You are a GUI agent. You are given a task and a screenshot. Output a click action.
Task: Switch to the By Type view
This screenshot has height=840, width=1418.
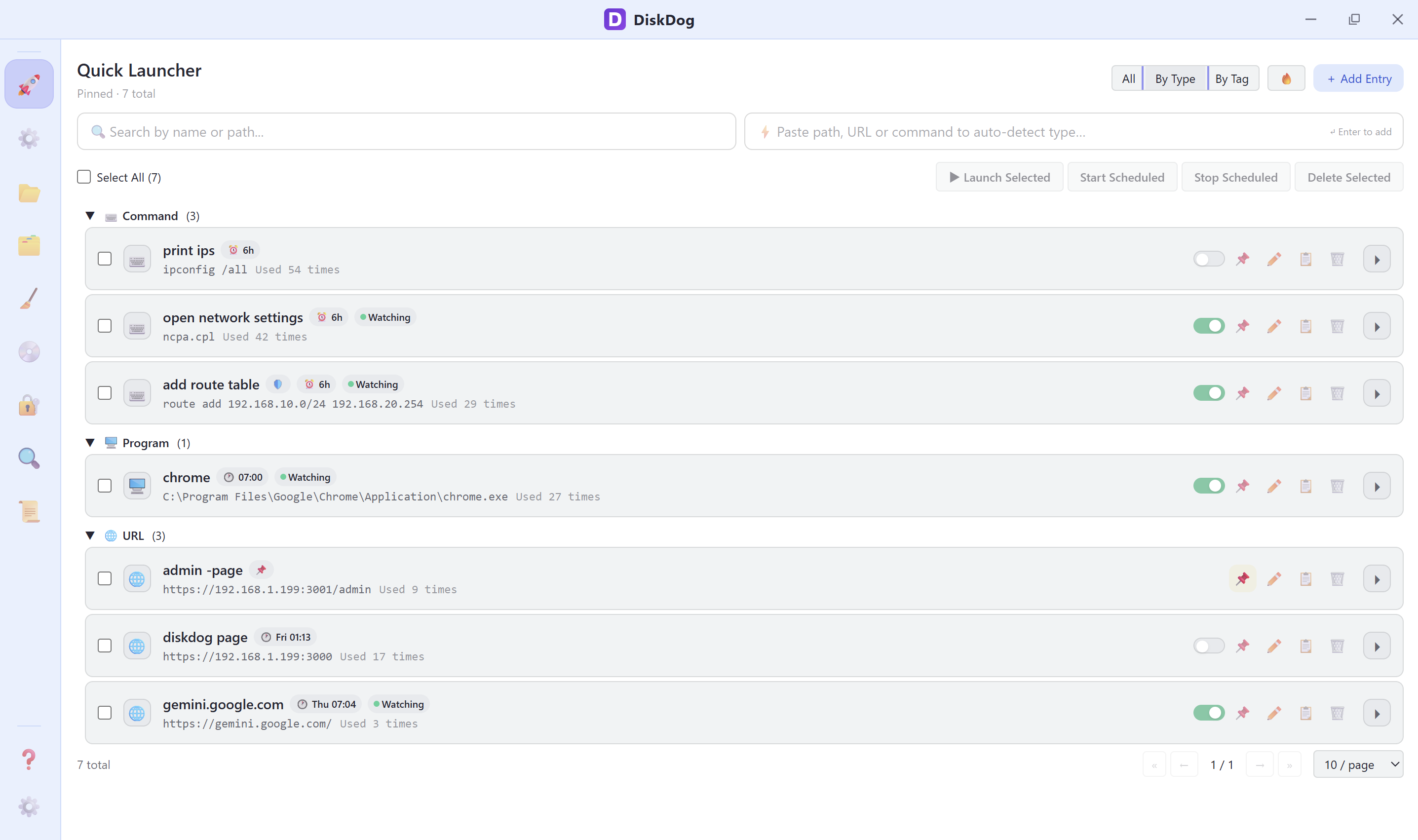(1175, 78)
